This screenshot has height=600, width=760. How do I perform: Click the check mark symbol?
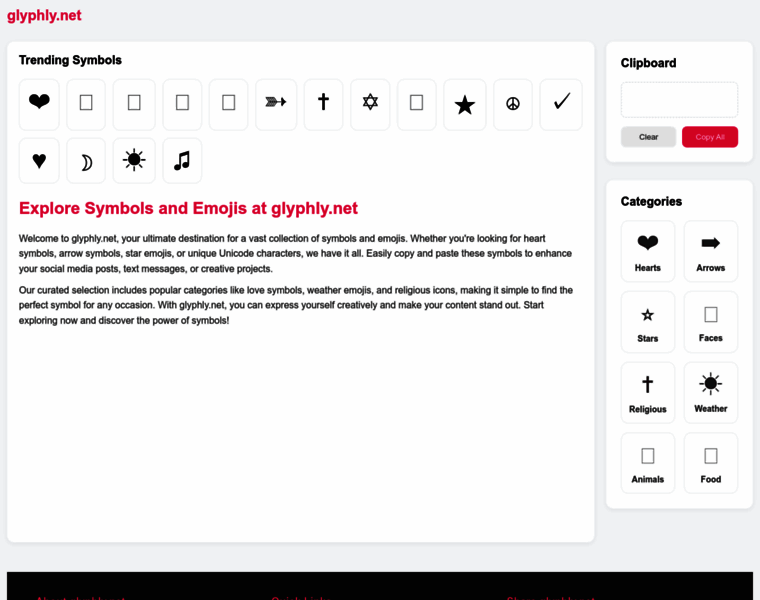click(x=561, y=104)
